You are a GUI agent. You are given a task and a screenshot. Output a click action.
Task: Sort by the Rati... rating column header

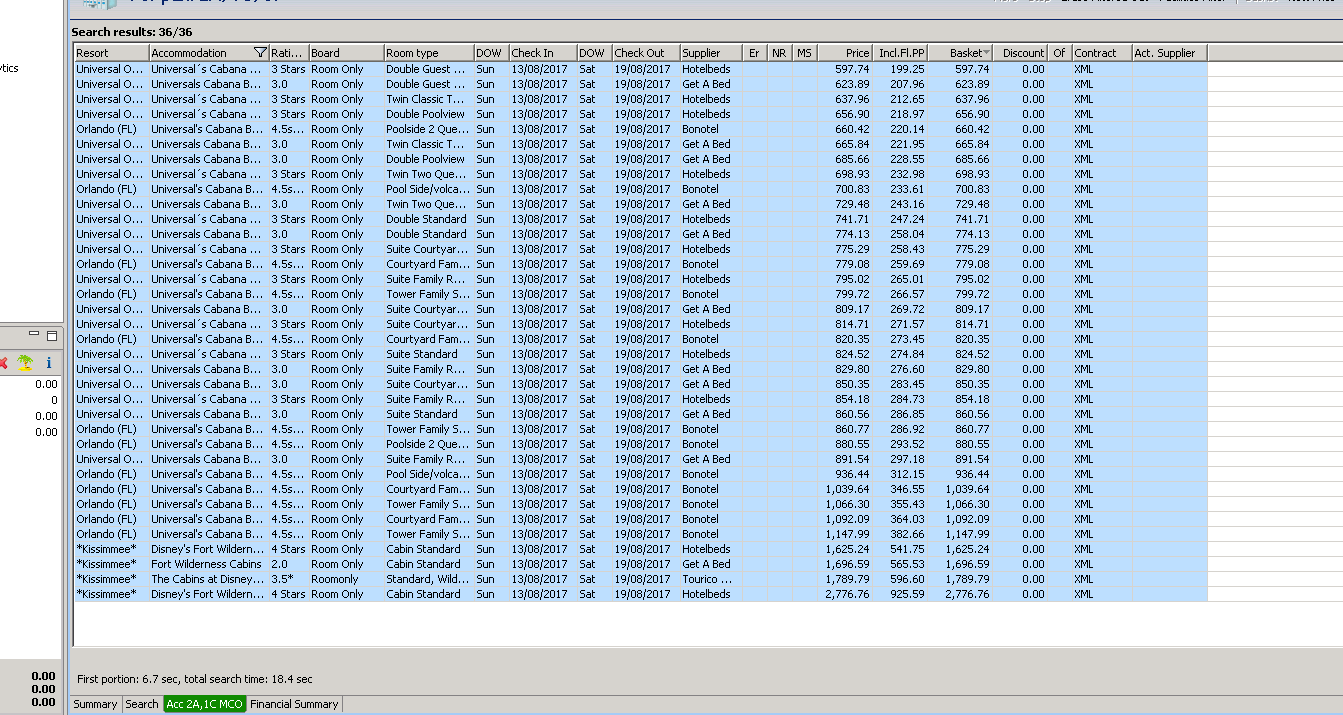pyautogui.click(x=289, y=53)
